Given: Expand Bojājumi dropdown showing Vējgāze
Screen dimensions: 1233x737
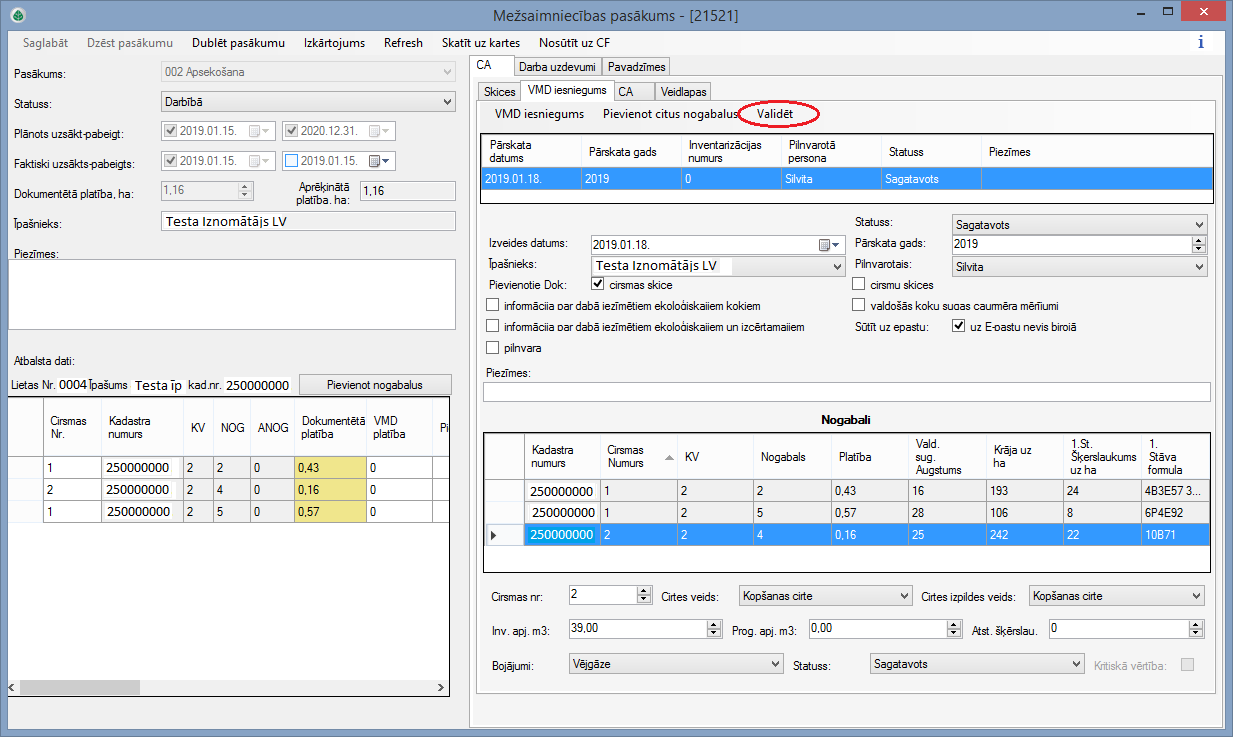Looking at the screenshot, I should tap(775, 664).
